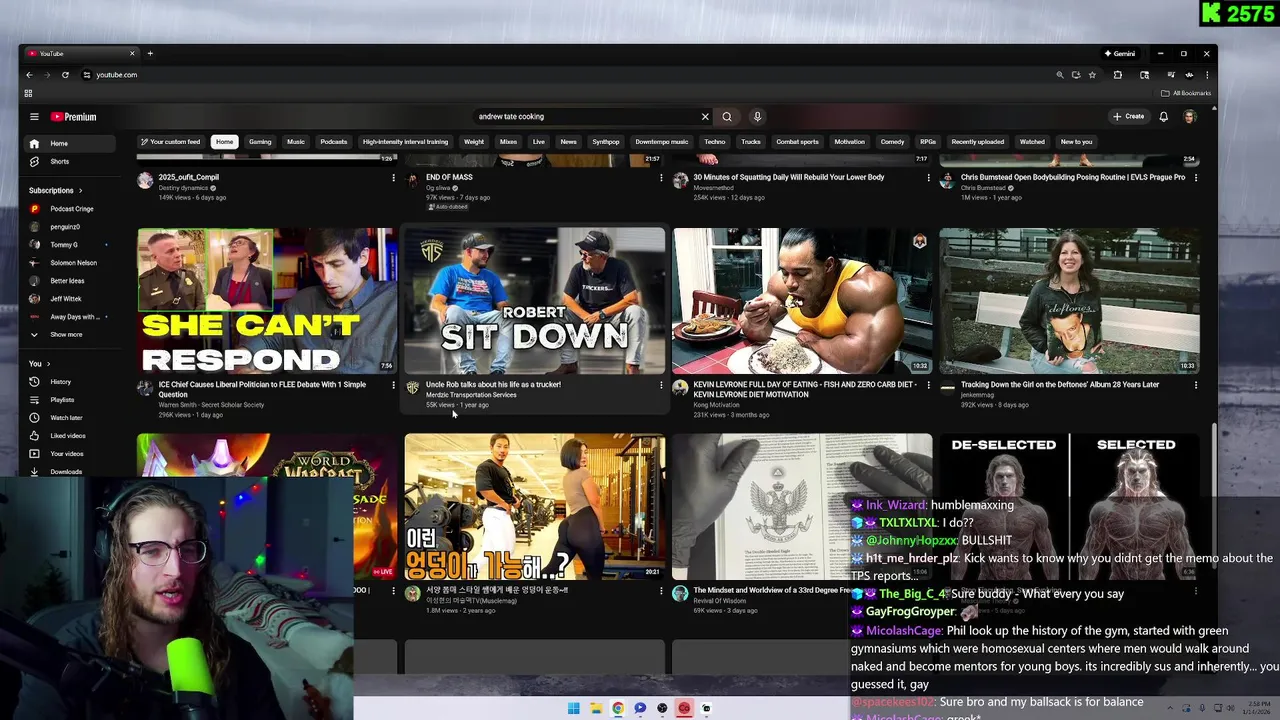This screenshot has height=720, width=1280.
Task: Play Deftones girl bench video thumbnail
Action: 1069,301
